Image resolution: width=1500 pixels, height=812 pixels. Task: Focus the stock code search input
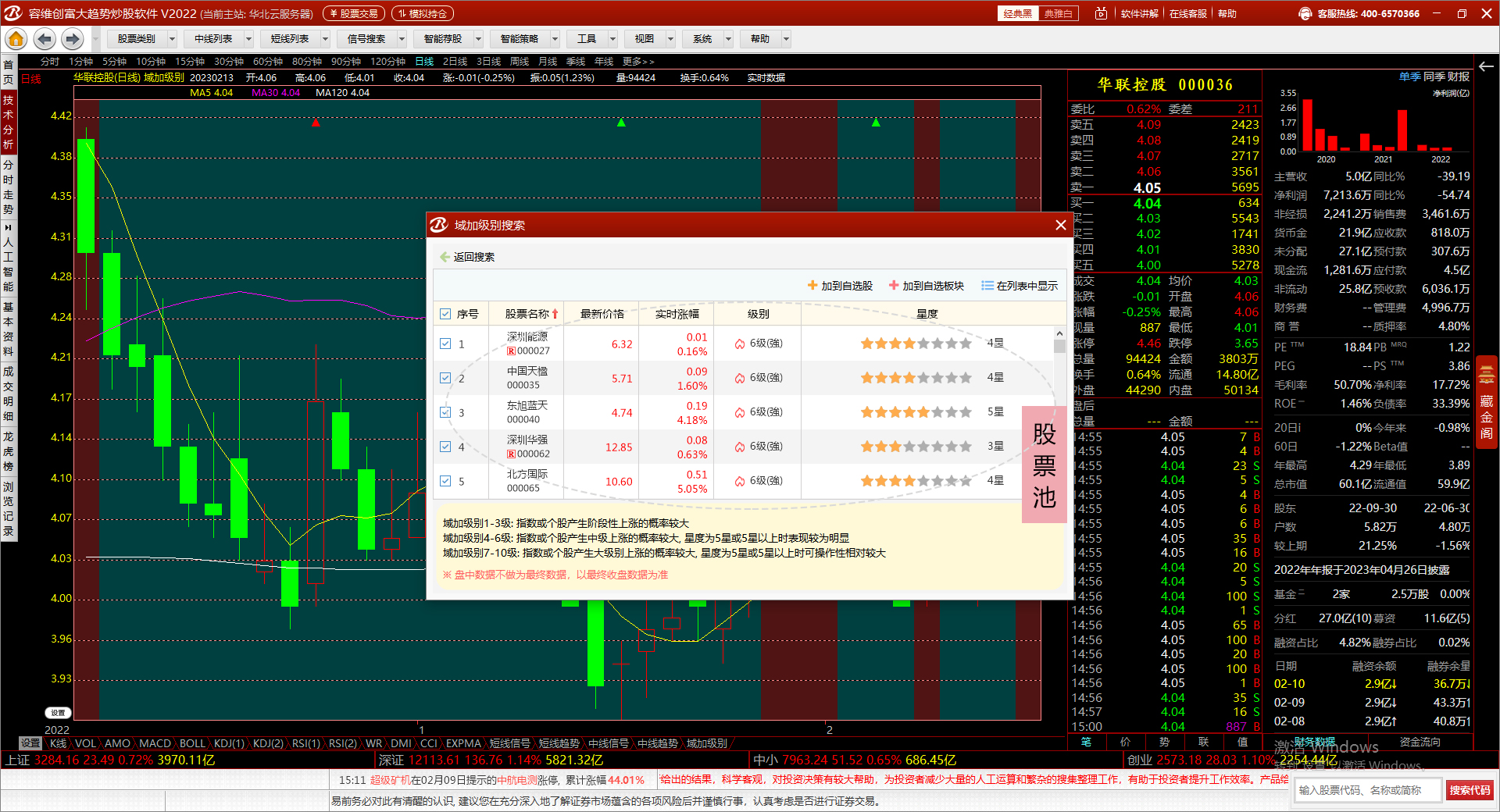[1368, 790]
